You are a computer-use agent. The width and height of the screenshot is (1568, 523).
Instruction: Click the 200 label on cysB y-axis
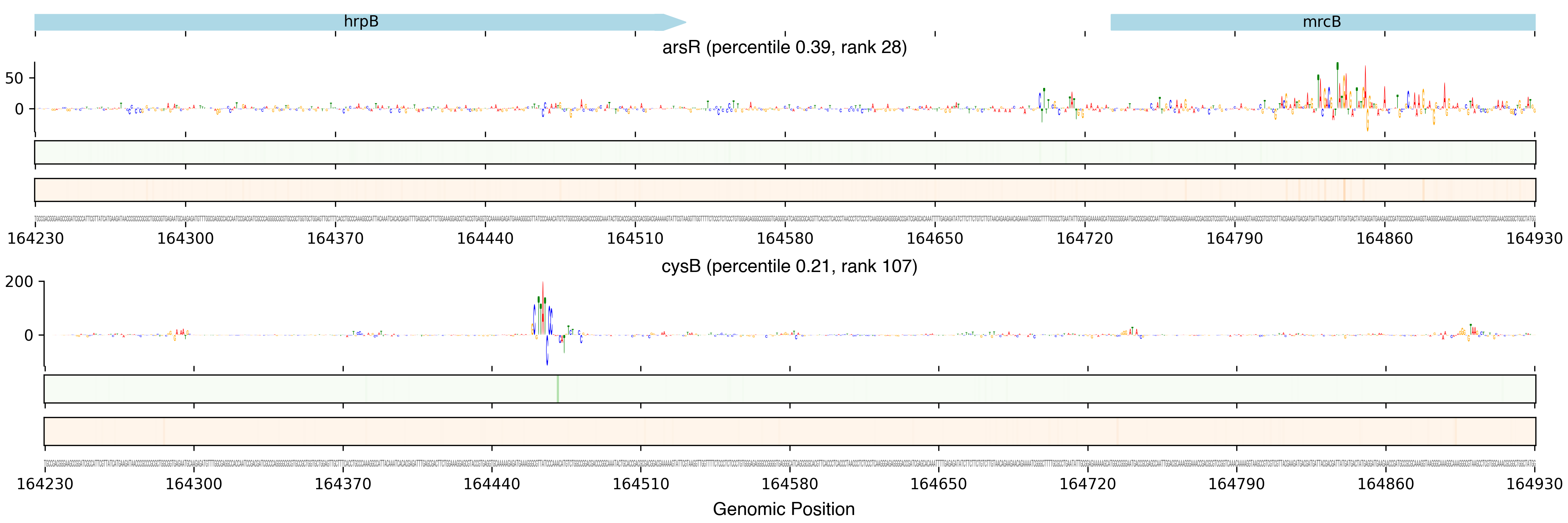[x=20, y=282]
